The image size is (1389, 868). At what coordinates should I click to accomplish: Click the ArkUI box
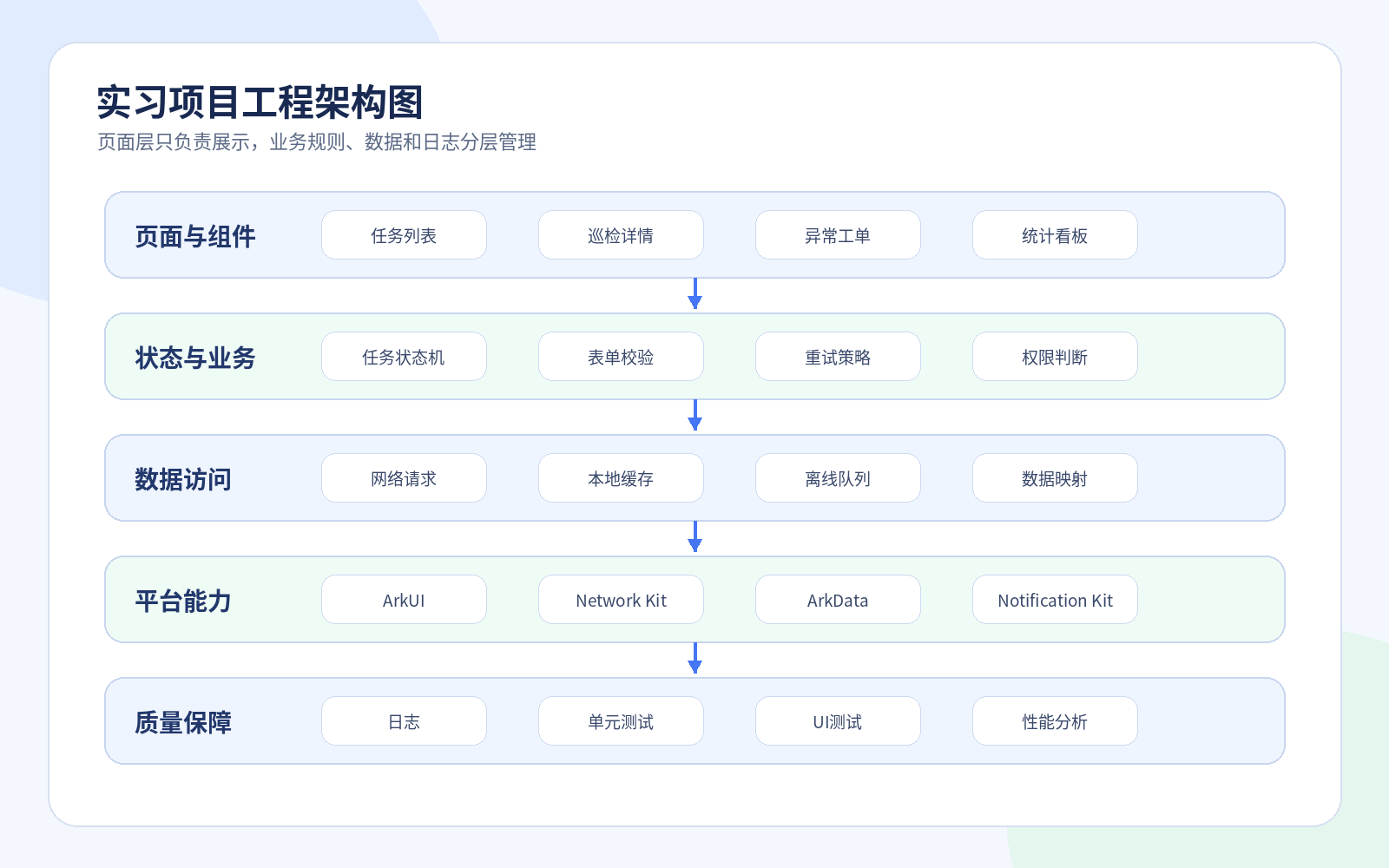click(404, 600)
